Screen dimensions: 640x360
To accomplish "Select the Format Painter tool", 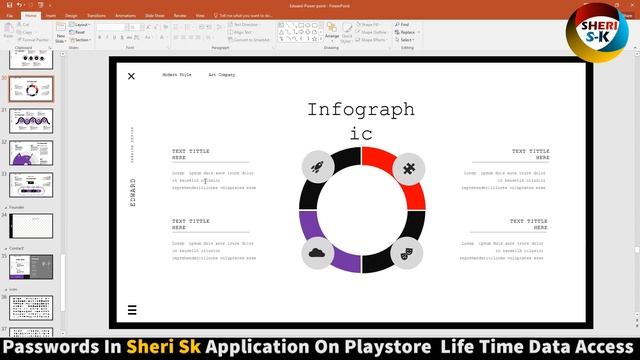I will pos(33,40).
